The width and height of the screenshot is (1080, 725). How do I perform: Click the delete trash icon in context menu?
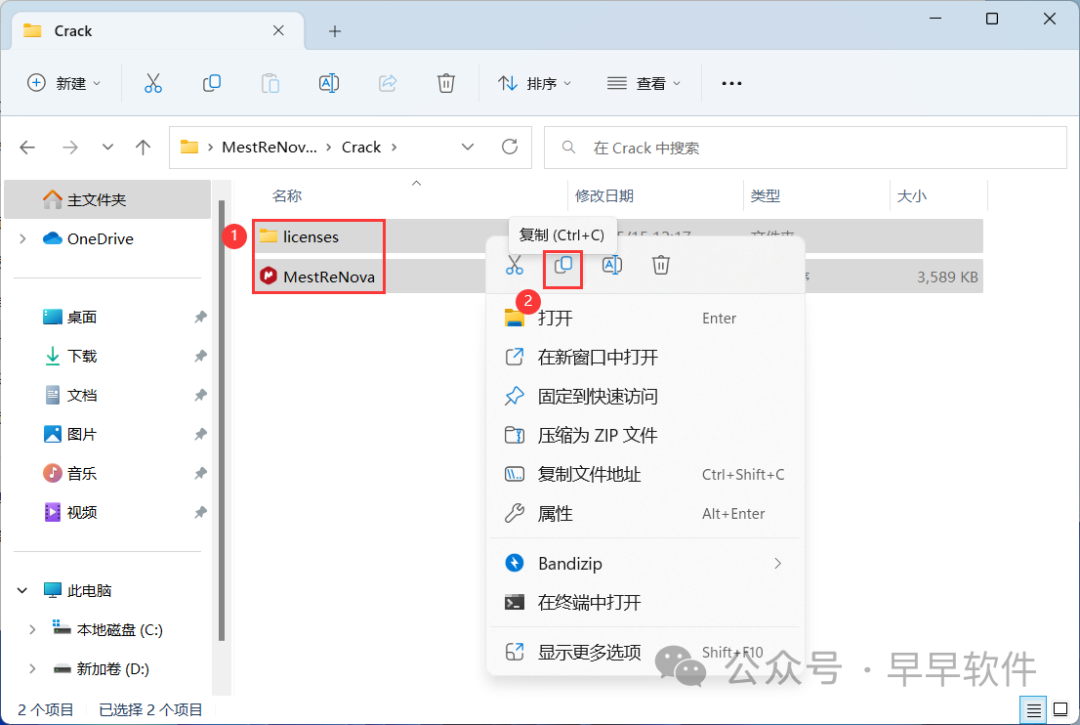[661, 265]
